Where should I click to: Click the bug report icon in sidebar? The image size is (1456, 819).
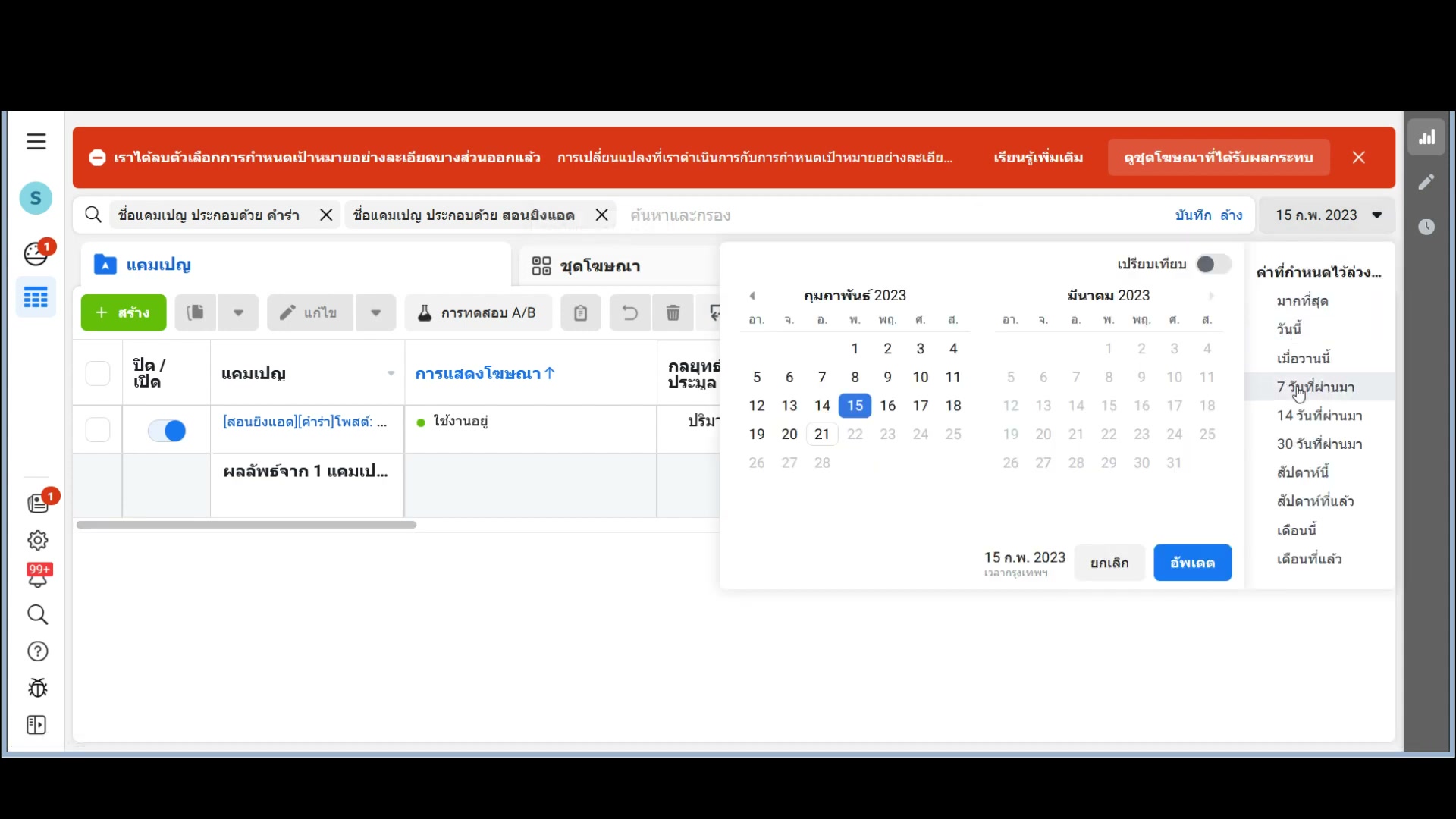point(37,688)
